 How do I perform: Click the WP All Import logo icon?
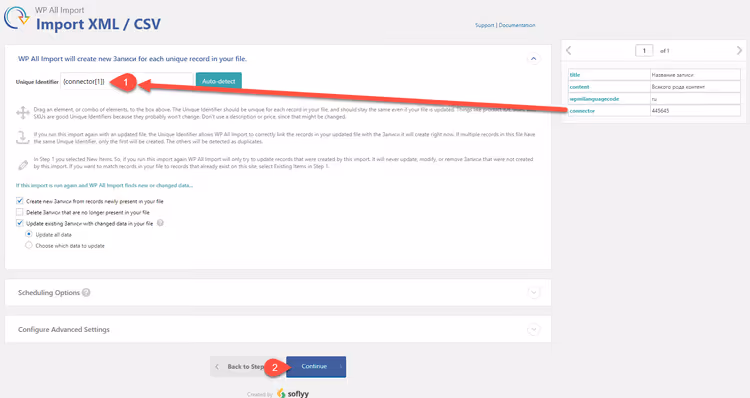(x=17, y=17)
